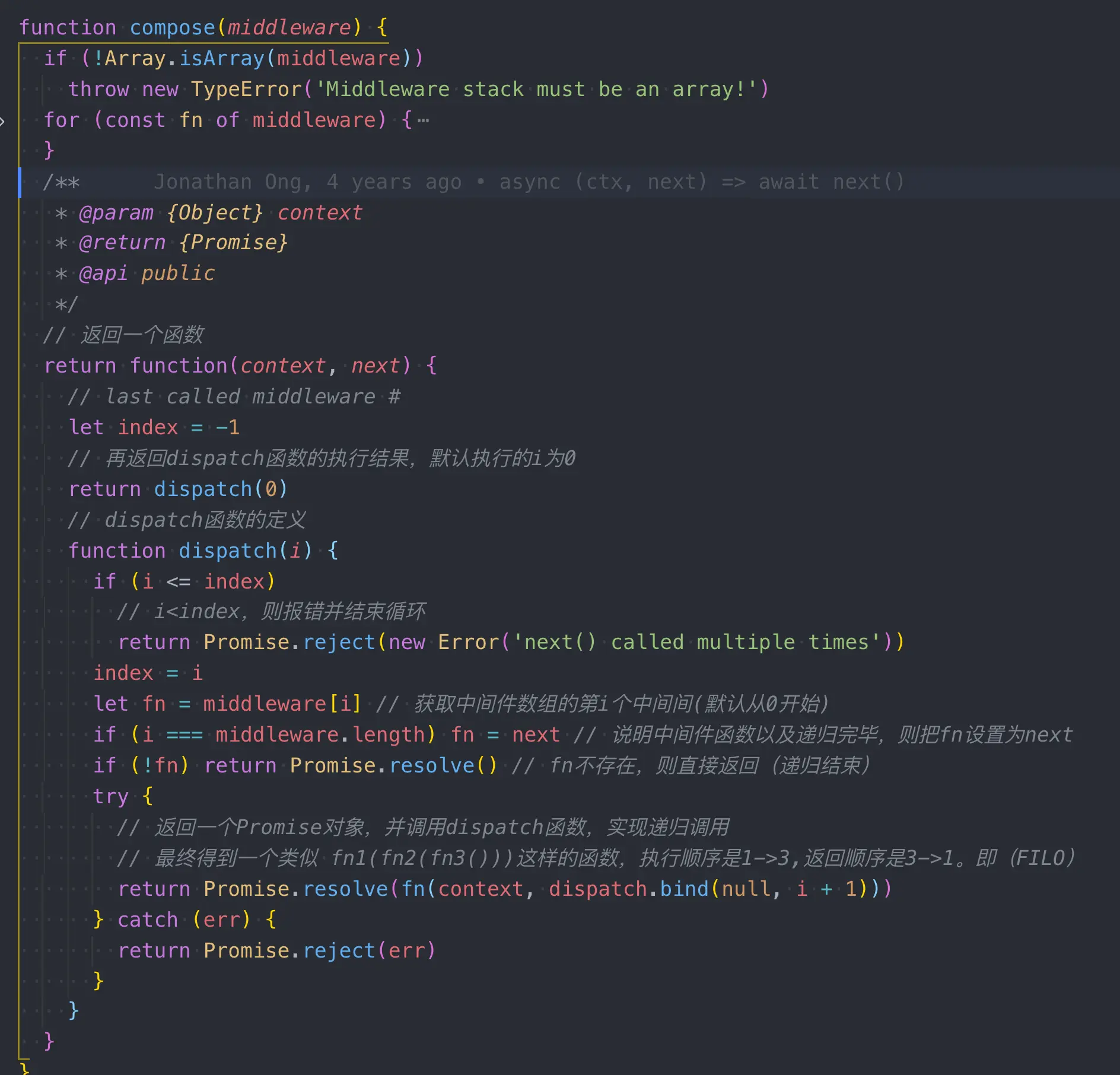Click the isArray method call
The height and width of the screenshot is (1075, 1120).
(x=222, y=59)
